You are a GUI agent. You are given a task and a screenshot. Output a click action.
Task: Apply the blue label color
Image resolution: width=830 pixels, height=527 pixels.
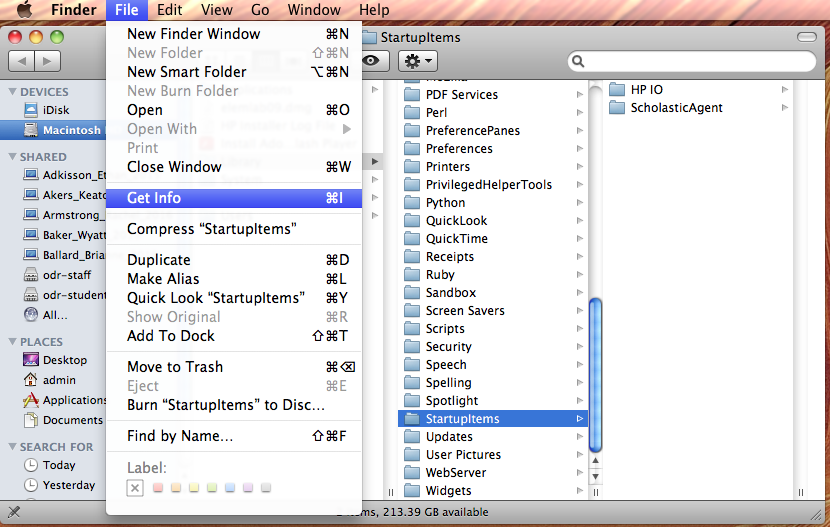[x=230, y=487]
